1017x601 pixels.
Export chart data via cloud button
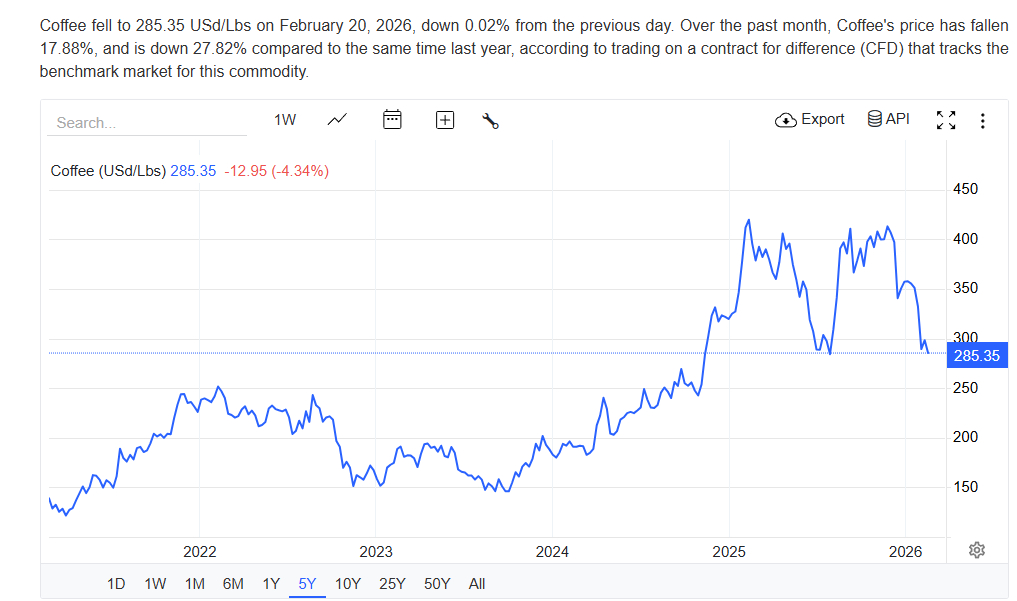pos(810,119)
